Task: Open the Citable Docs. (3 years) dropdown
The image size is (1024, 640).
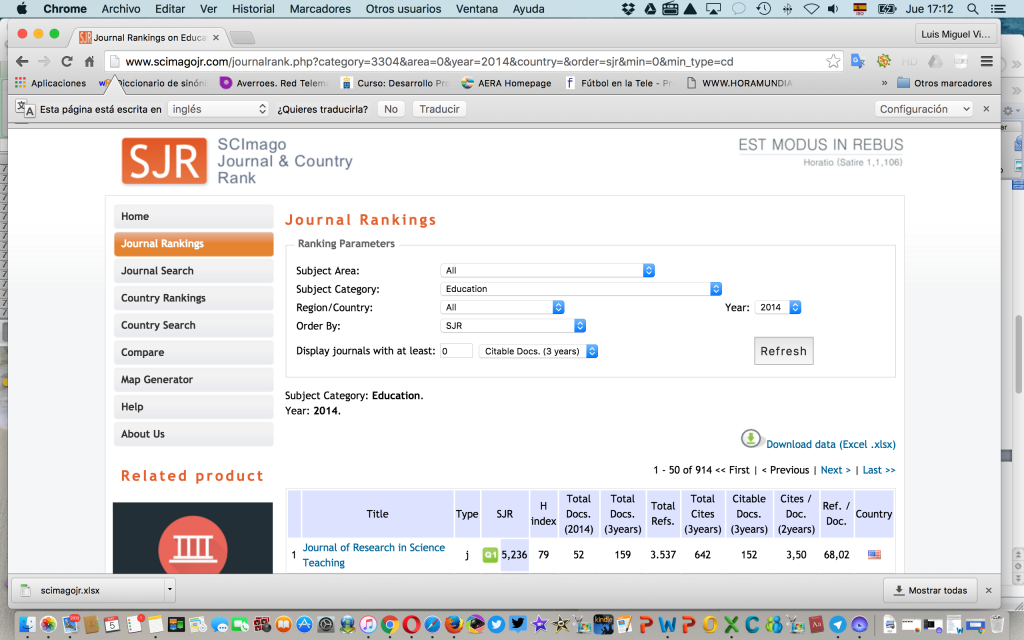Action: 538,351
